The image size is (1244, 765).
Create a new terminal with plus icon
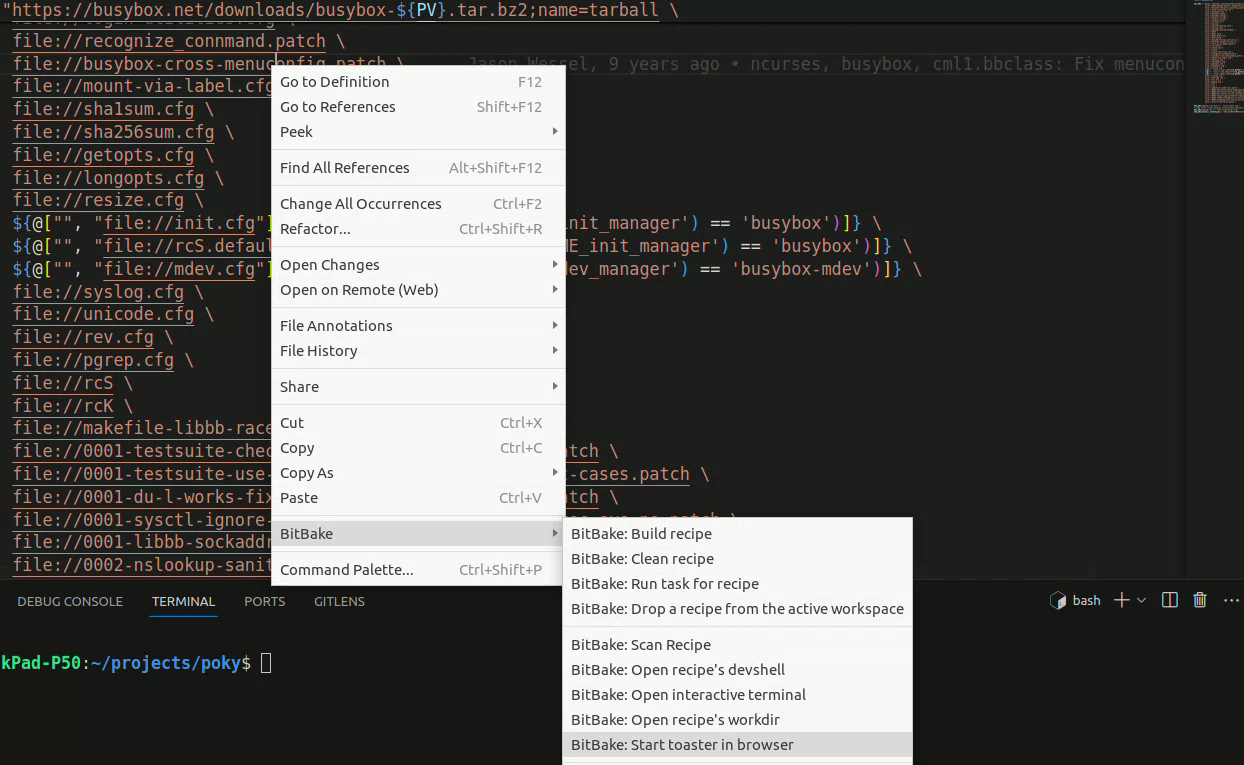click(1121, 600)
